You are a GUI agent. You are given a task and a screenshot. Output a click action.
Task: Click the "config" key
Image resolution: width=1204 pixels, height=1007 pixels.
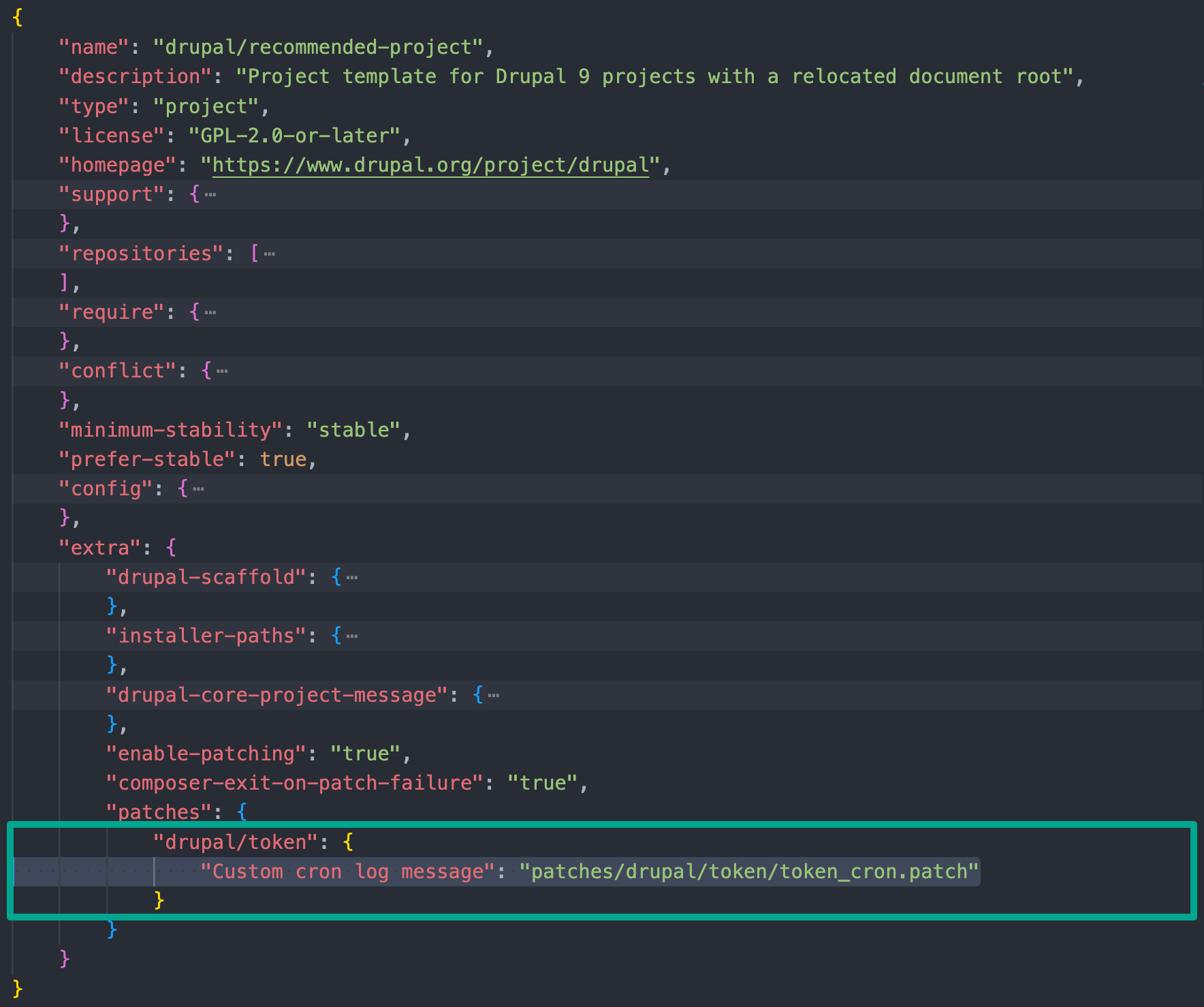click(106, 489)
